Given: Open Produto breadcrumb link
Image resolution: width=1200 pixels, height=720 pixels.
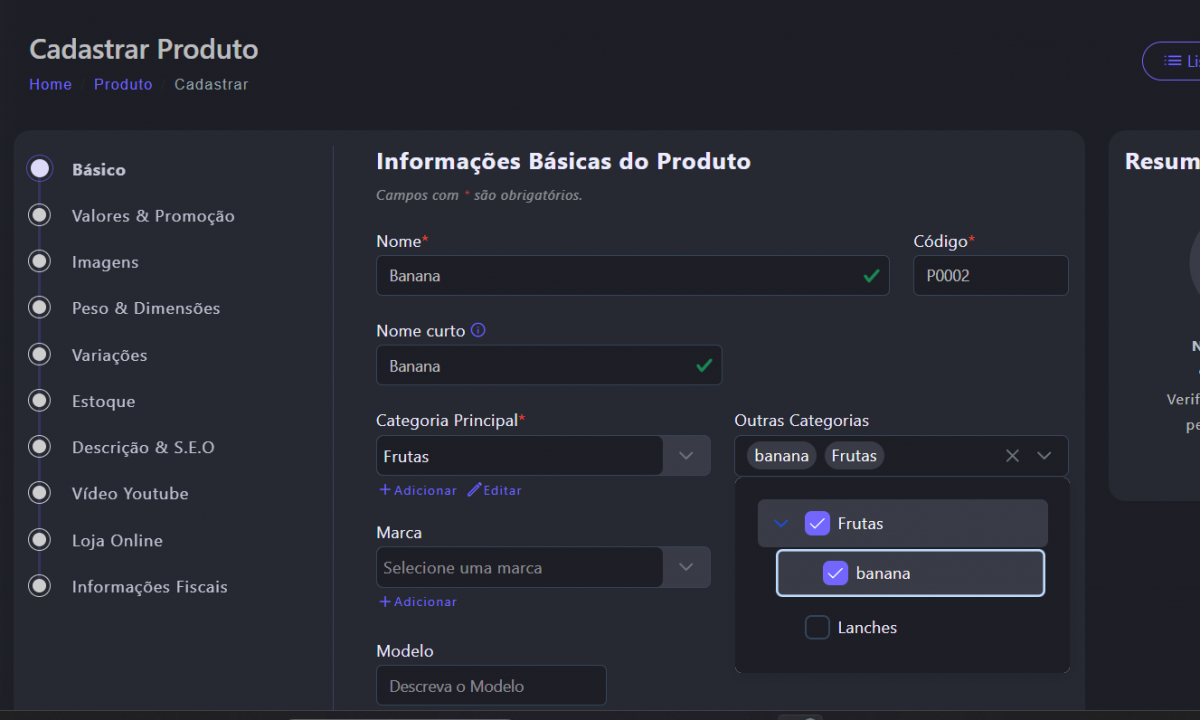Looking at the screenshot, I should [123, 84].
